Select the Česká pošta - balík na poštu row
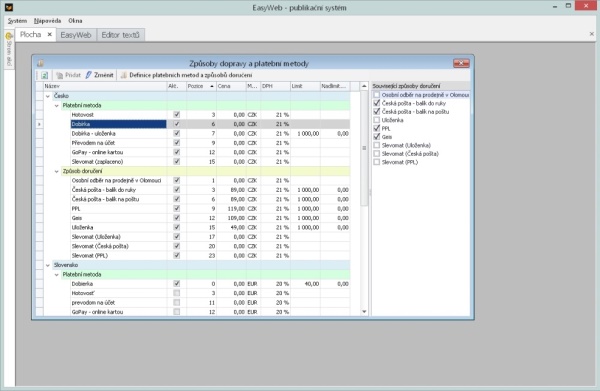The width and height of the screenshot is (600, 391). pos(196,199)
